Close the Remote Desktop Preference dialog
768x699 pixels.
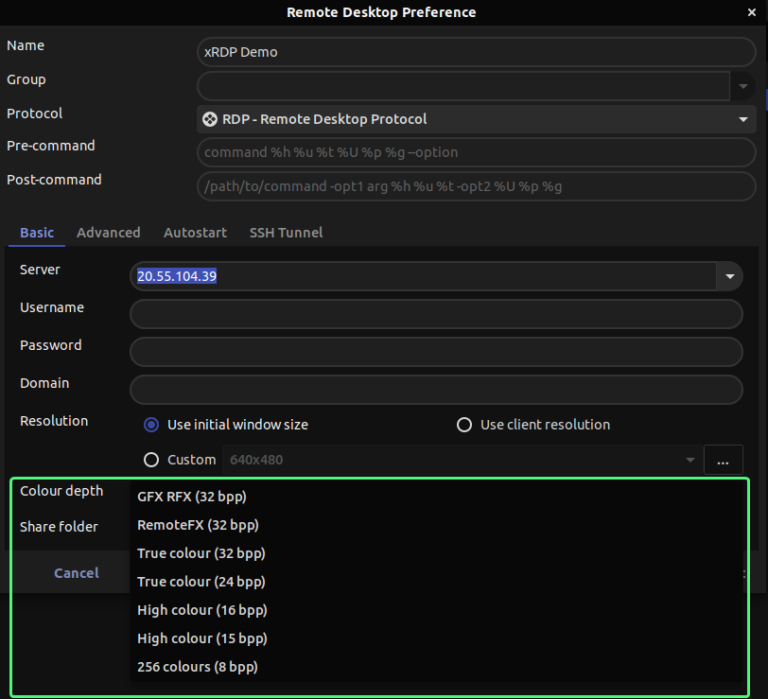pyautogui.click(x=752, y=13)
